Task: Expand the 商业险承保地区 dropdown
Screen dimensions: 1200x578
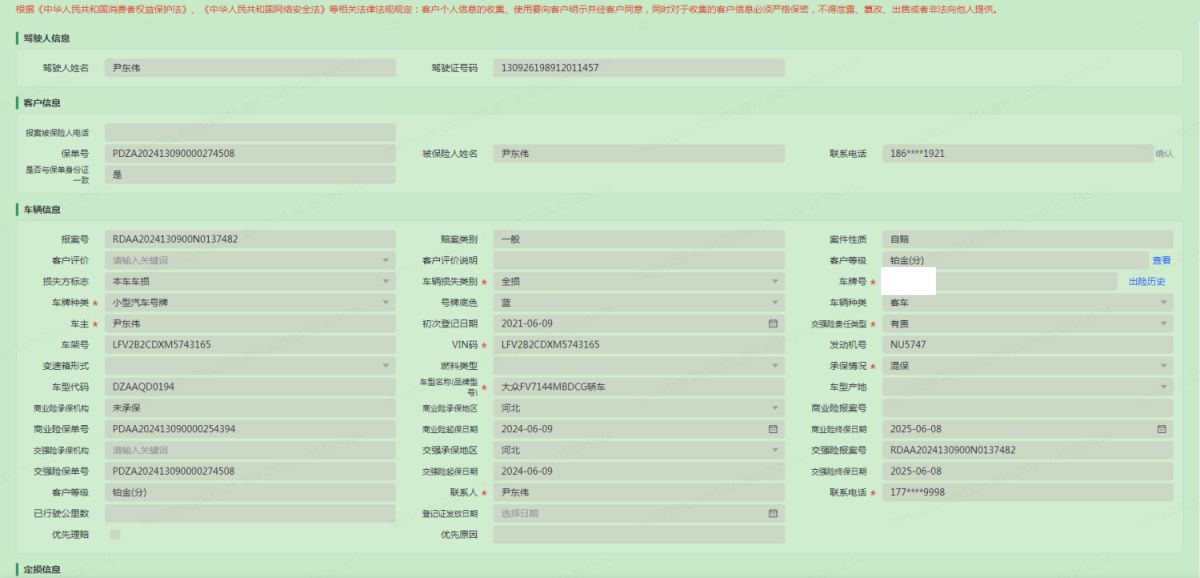Action: (774, 408)
